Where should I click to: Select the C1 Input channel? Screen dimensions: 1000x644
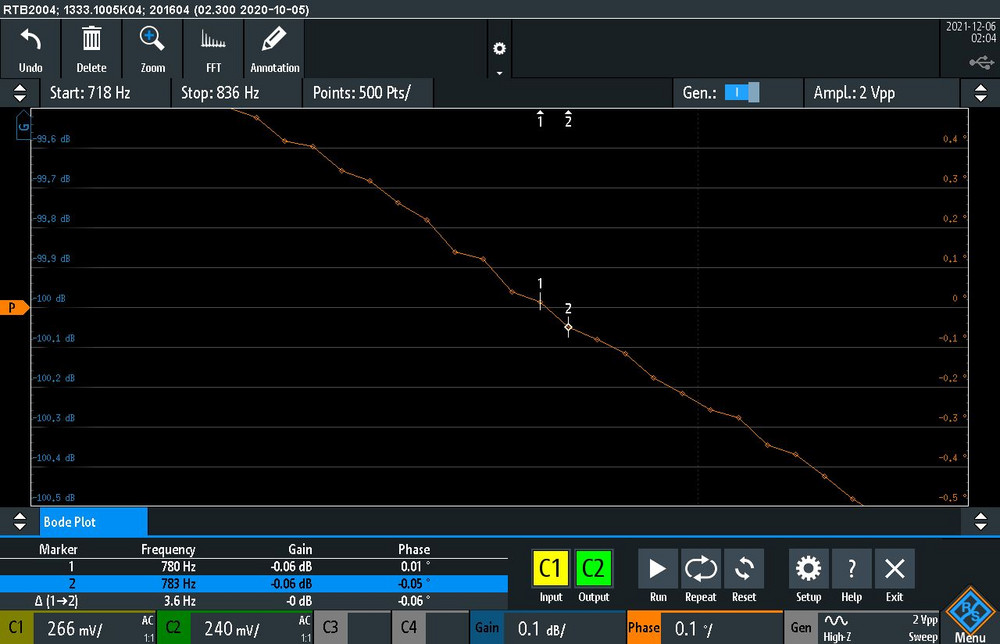click(550, 568)
